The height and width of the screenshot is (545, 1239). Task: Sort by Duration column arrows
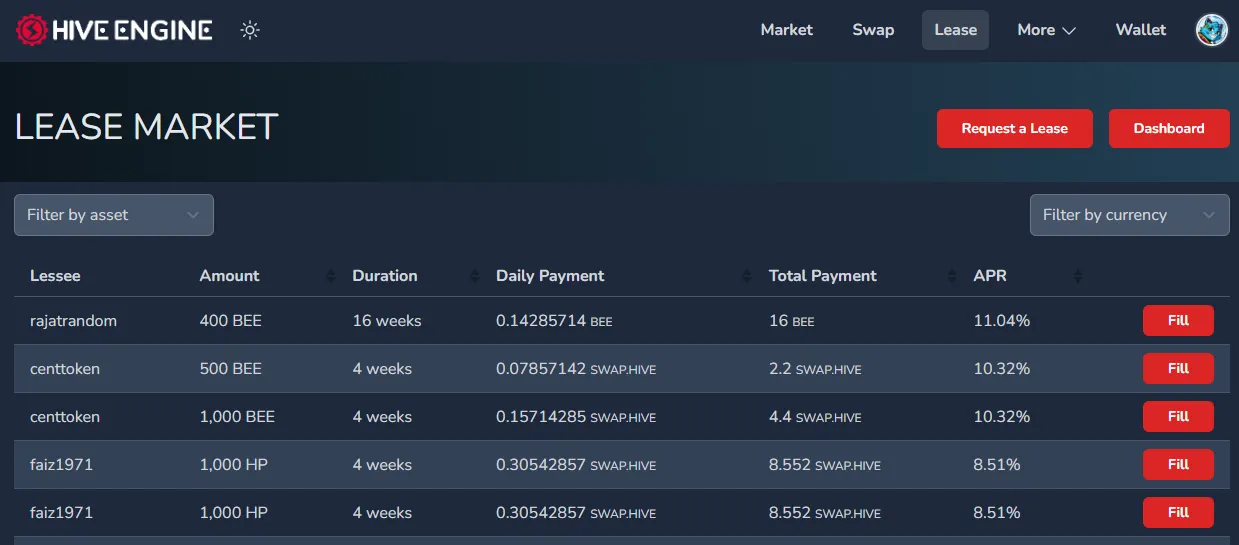tap(475, 276)
